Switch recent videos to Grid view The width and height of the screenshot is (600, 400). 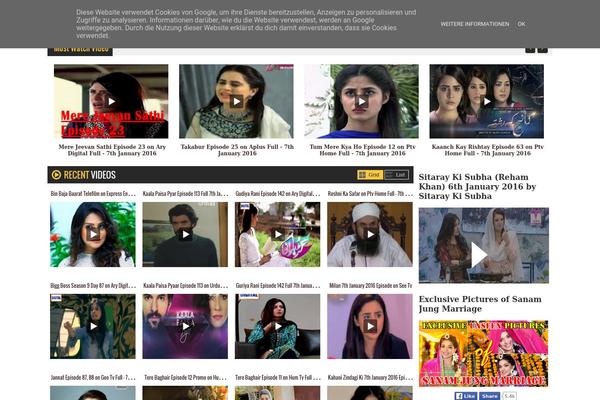pyautogui.click(x=370, y=175)
